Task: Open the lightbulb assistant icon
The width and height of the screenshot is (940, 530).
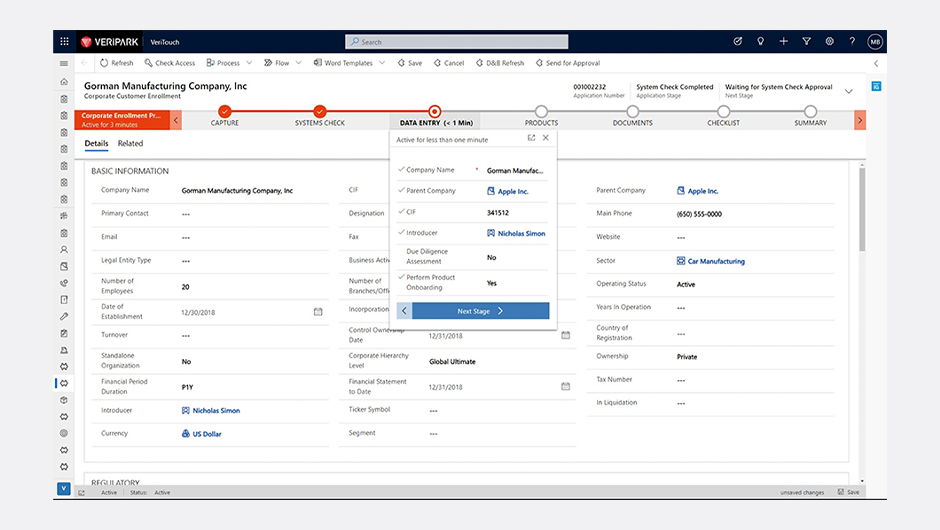Action: coord(760,41)
